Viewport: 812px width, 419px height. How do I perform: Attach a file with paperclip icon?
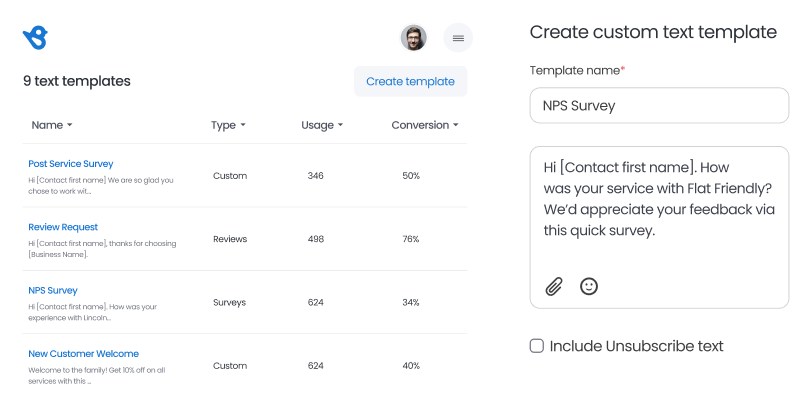pos(554,286)
